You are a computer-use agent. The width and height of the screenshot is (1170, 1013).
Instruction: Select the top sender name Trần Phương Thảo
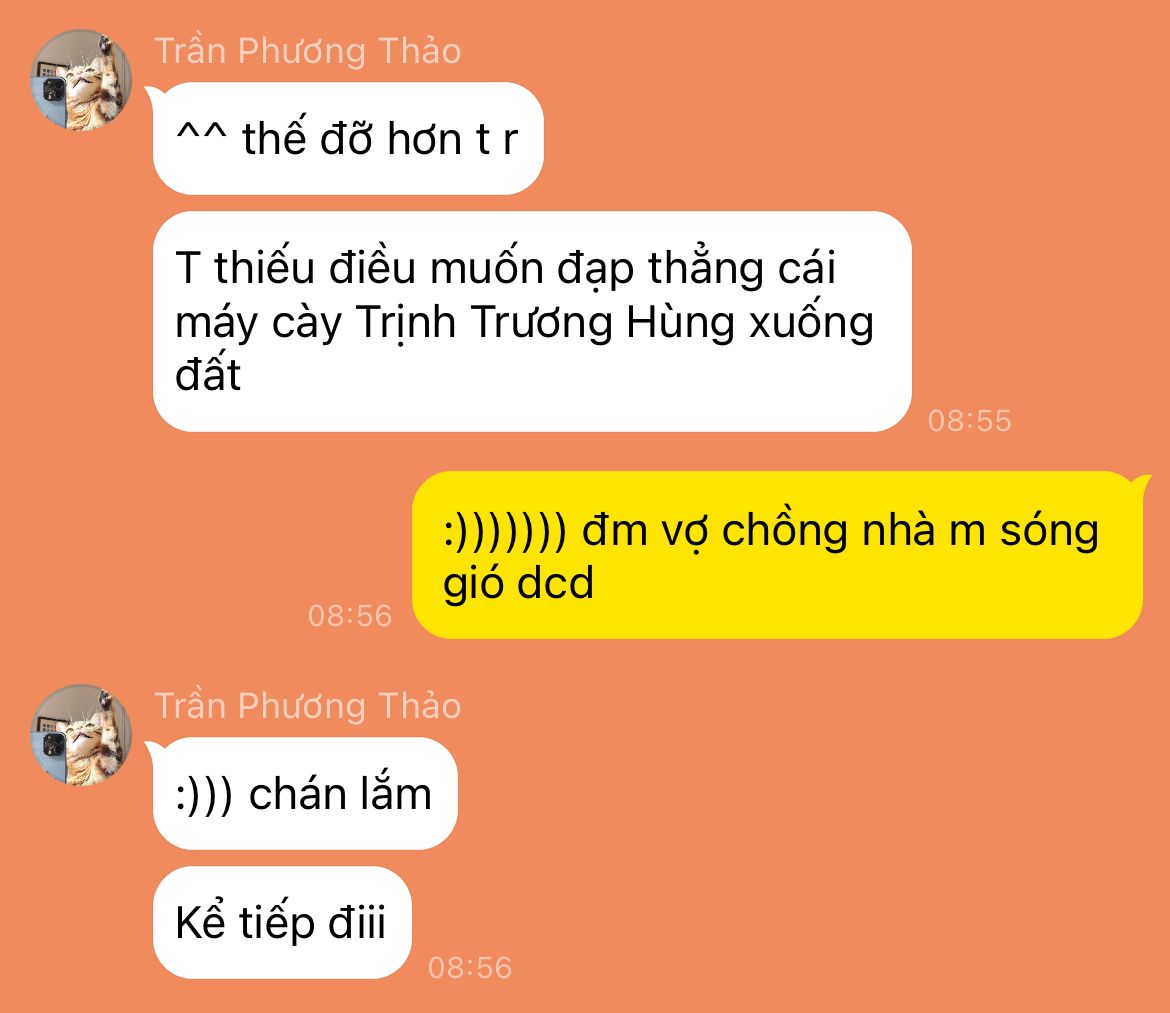[x=307, y=51]
